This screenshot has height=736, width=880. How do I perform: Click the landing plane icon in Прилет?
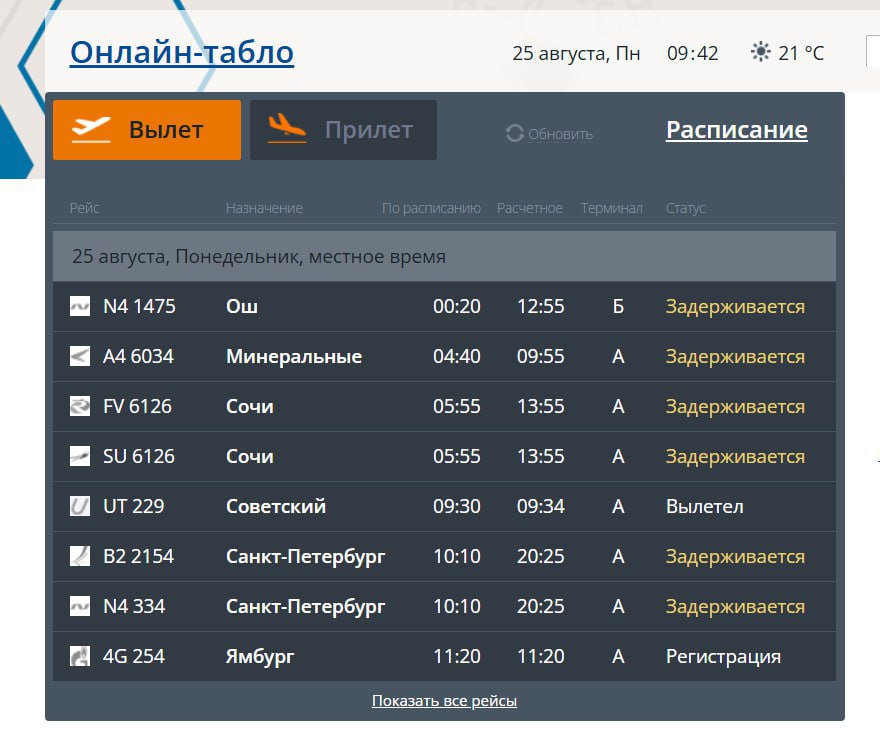coord(287,129)
